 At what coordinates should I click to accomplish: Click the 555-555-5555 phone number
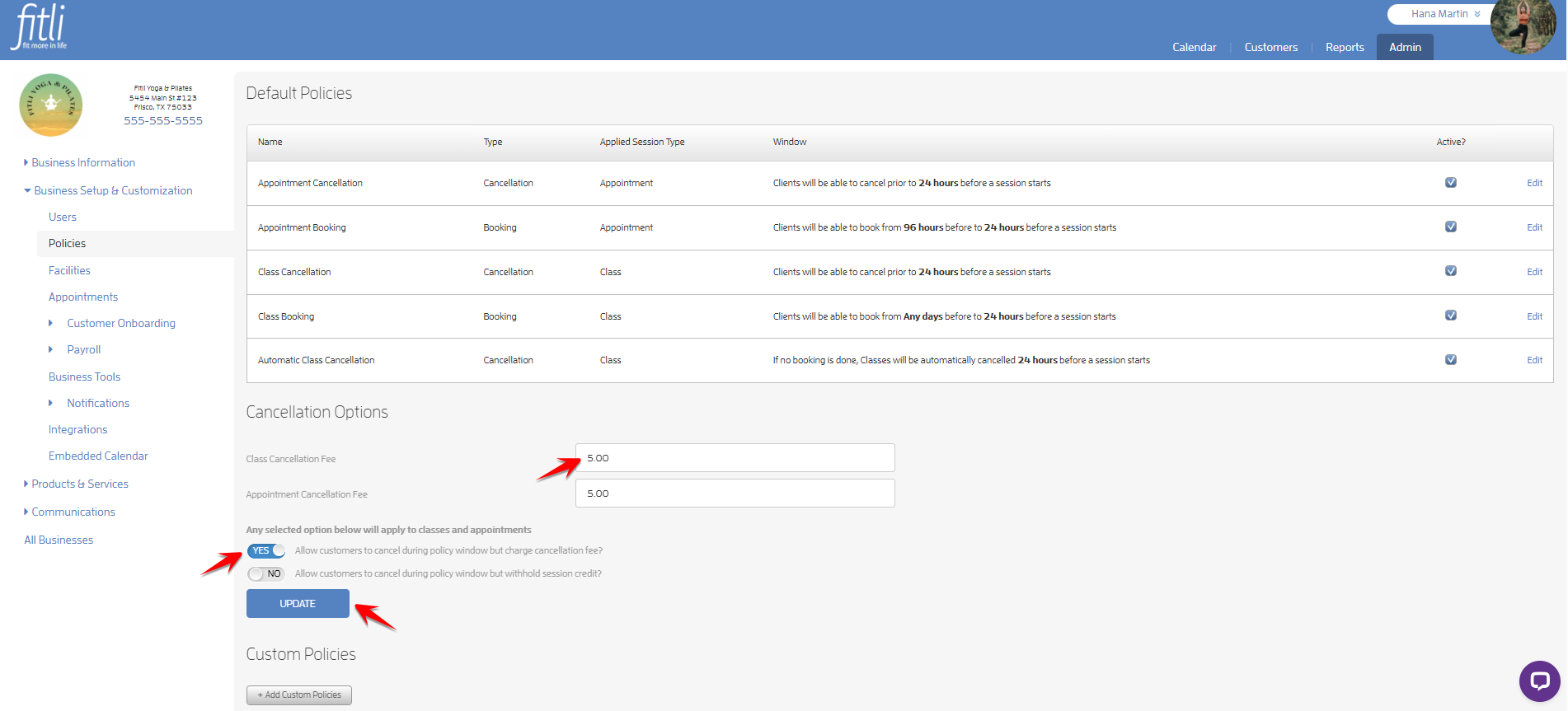click(x=163, y=120)
